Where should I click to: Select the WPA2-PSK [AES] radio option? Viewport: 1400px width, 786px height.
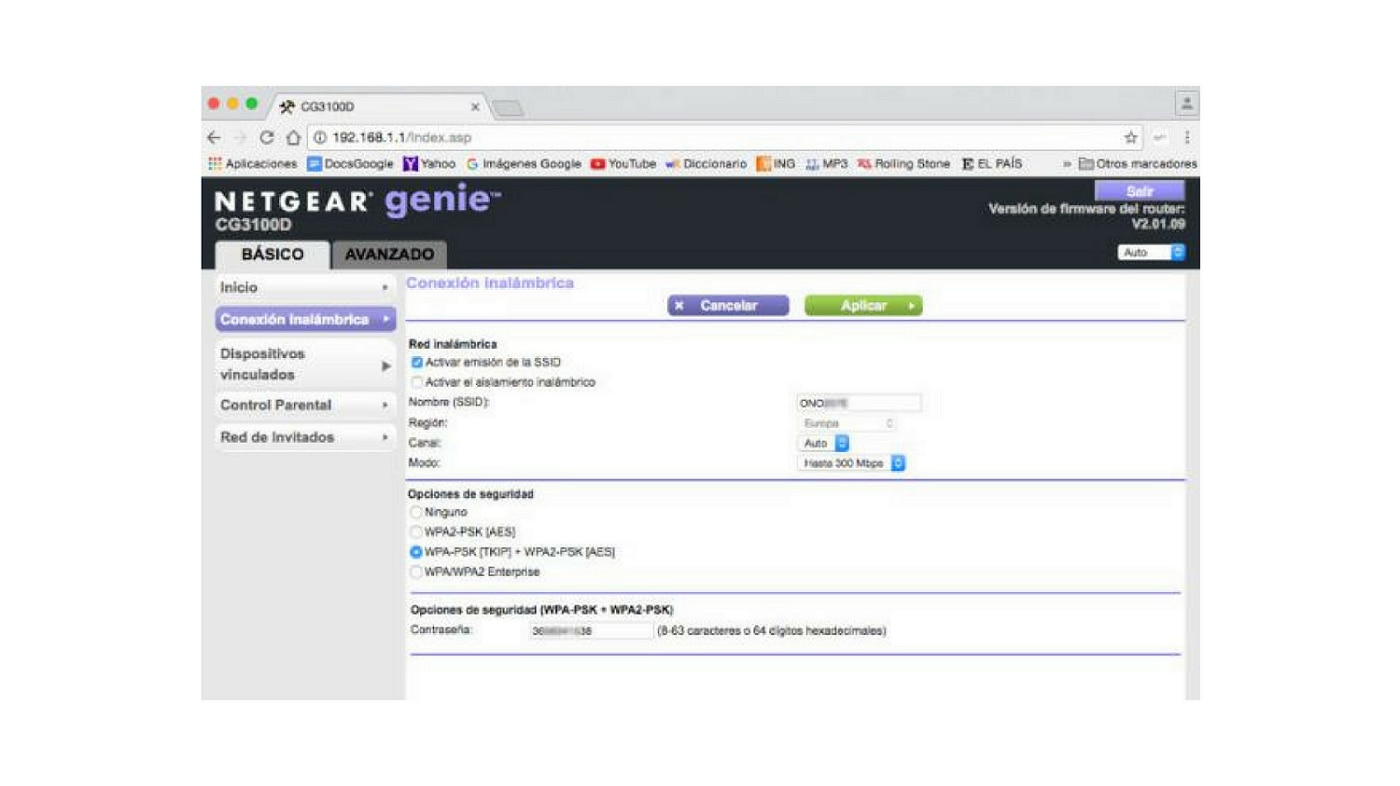(x=417, y=532)
